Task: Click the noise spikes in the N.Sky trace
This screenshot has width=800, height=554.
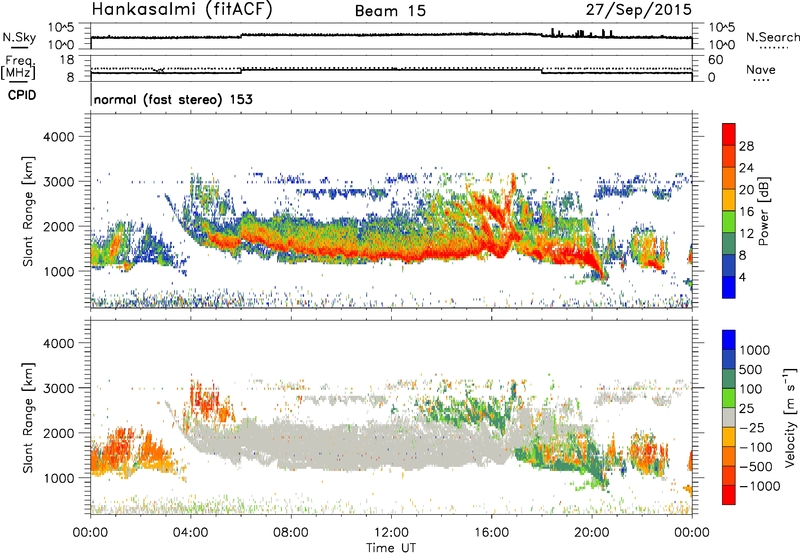Action: coord(582,33)
